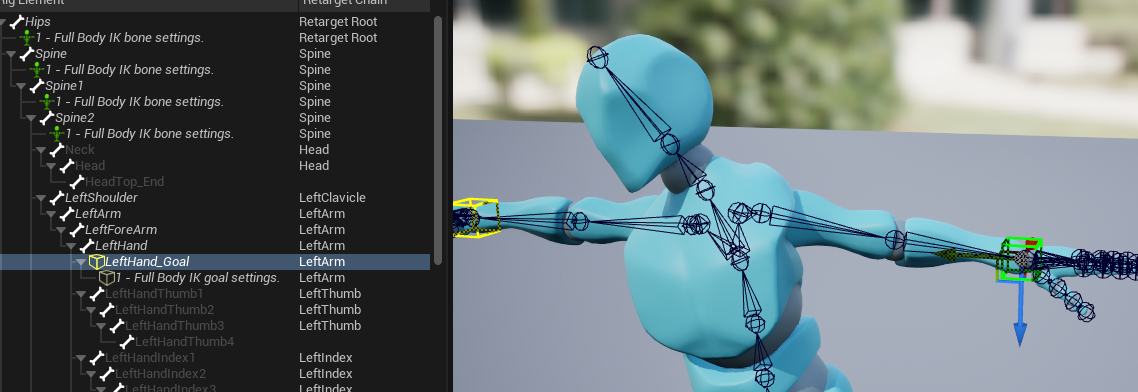Click the solver settings icon under Spine1
Image resolution: width=1138 pixels, height=392 pixels.
point(47,102)
